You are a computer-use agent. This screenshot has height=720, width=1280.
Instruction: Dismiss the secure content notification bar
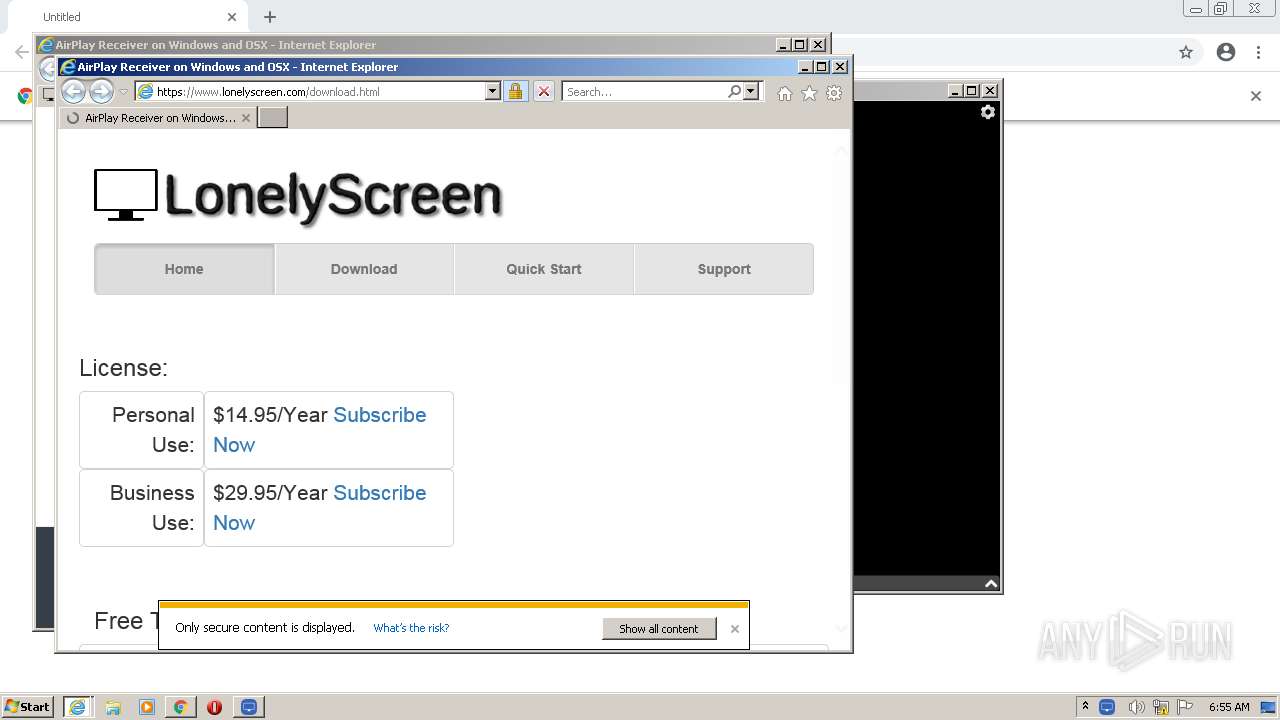[x=735, y=629]
